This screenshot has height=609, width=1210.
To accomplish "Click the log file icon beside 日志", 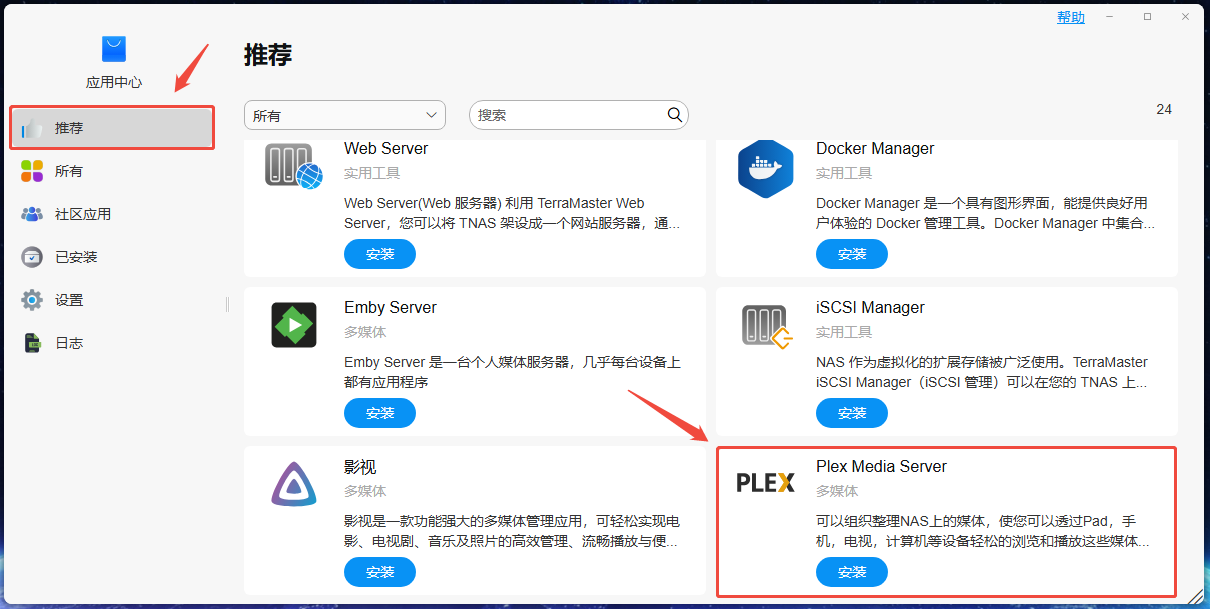I will 33,343.
